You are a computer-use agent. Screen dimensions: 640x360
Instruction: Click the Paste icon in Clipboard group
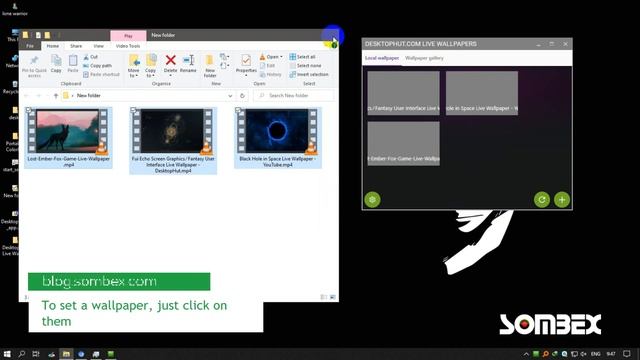click(x=73, y=64)
